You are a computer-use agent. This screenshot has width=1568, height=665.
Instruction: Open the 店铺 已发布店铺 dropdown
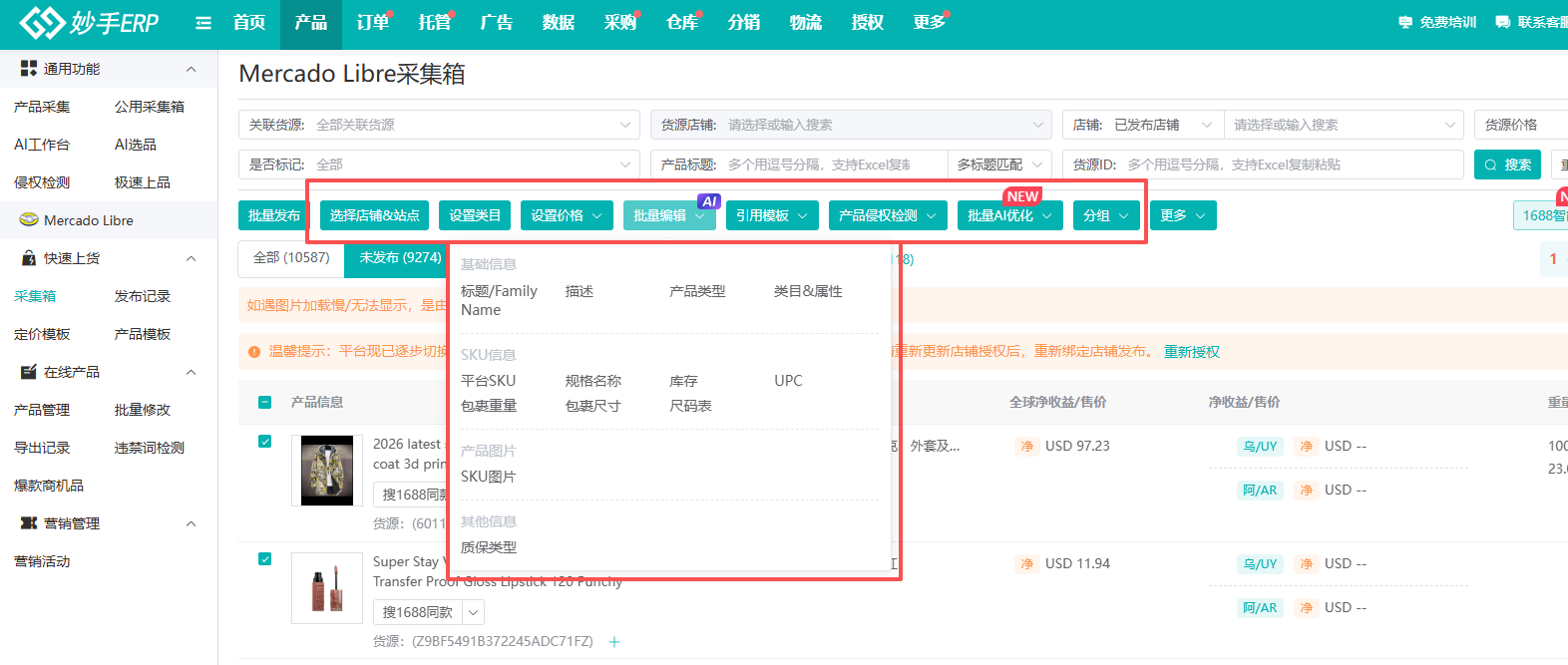(1143, 125)
